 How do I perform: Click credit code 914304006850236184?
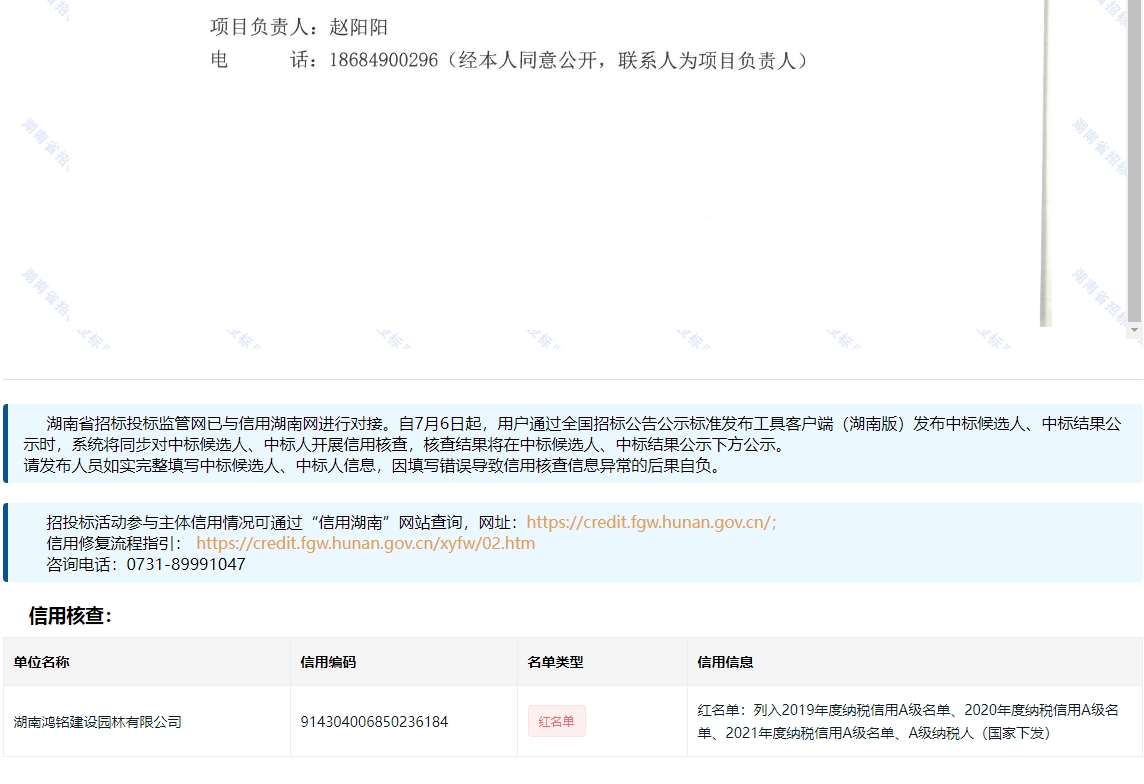click(374, 721)
